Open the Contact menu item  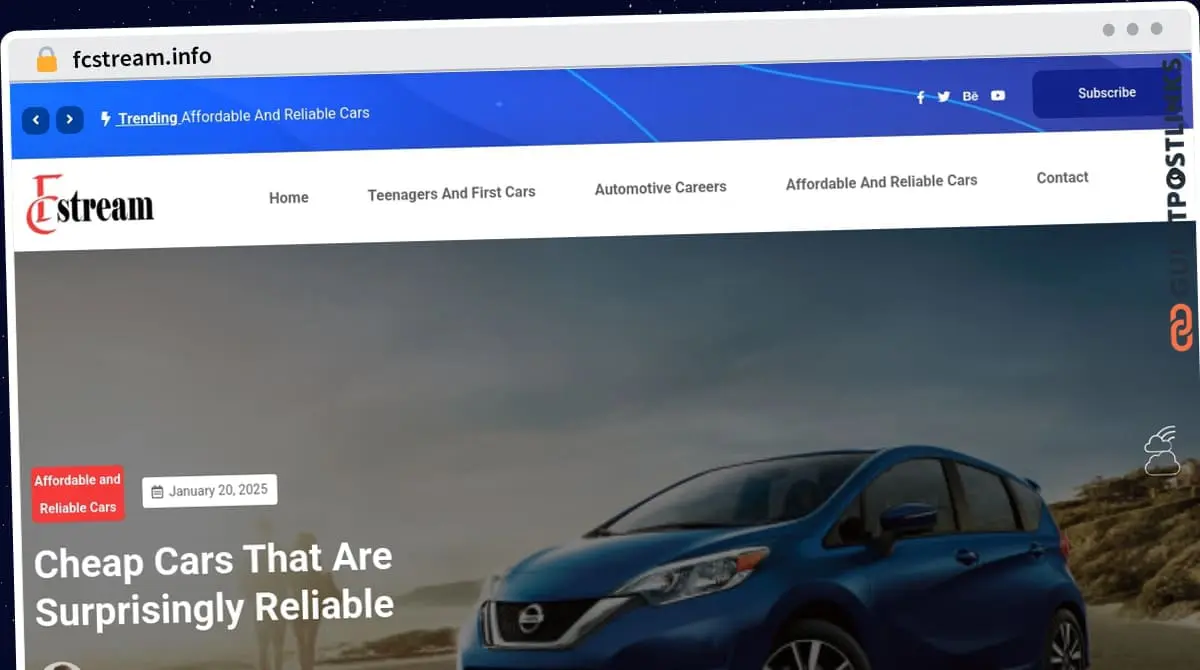pyautogui.click(x=1062, y=178)
